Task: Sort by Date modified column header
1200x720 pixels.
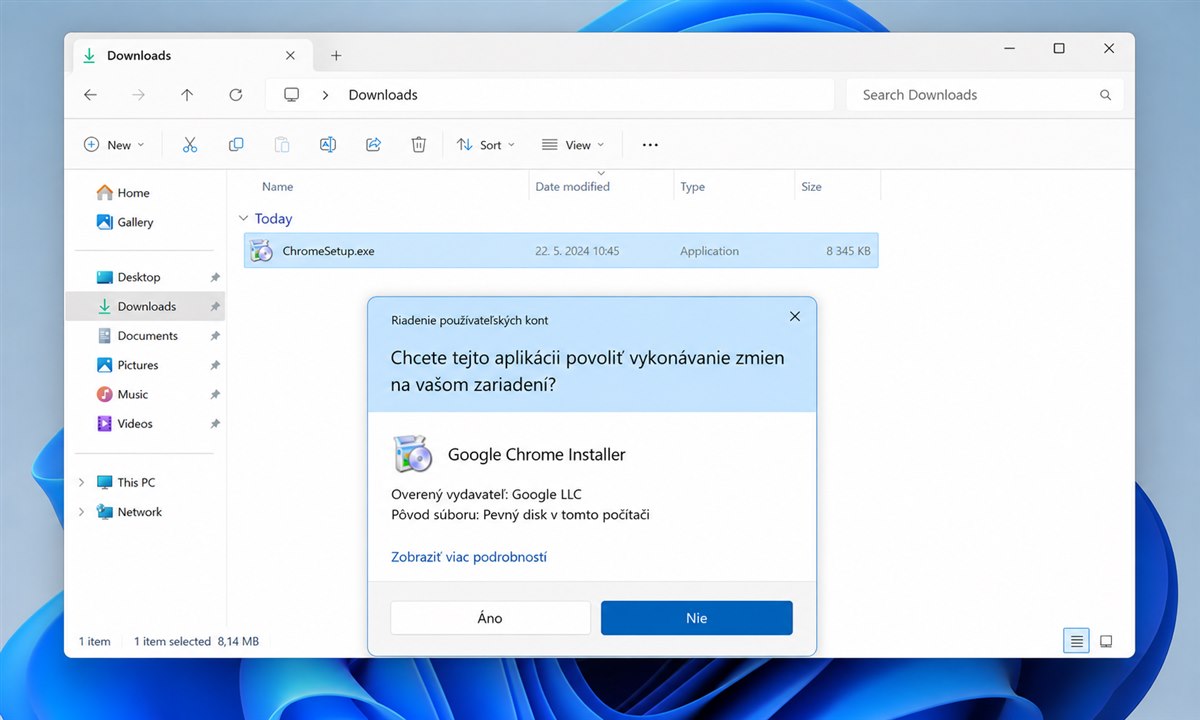Action: [x=572, y=187]
